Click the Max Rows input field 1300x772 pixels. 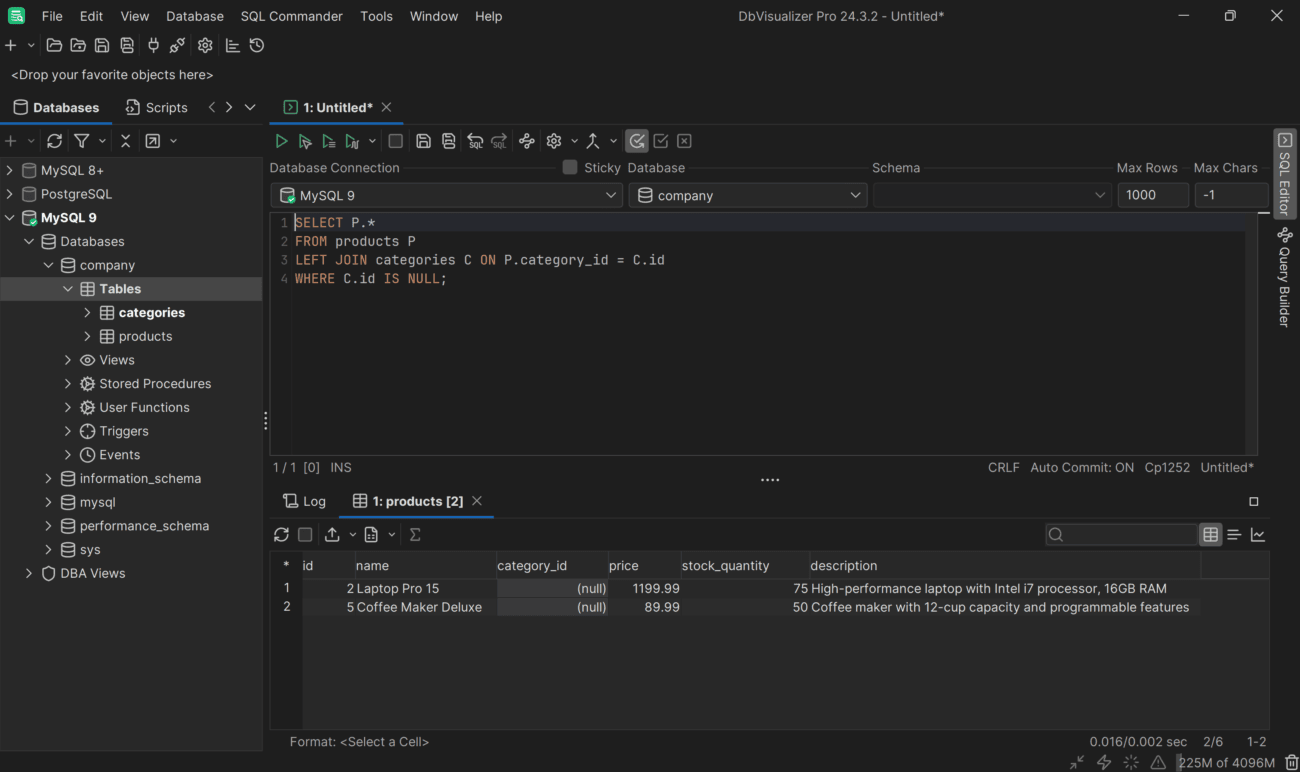click(x=1153, y=195)
